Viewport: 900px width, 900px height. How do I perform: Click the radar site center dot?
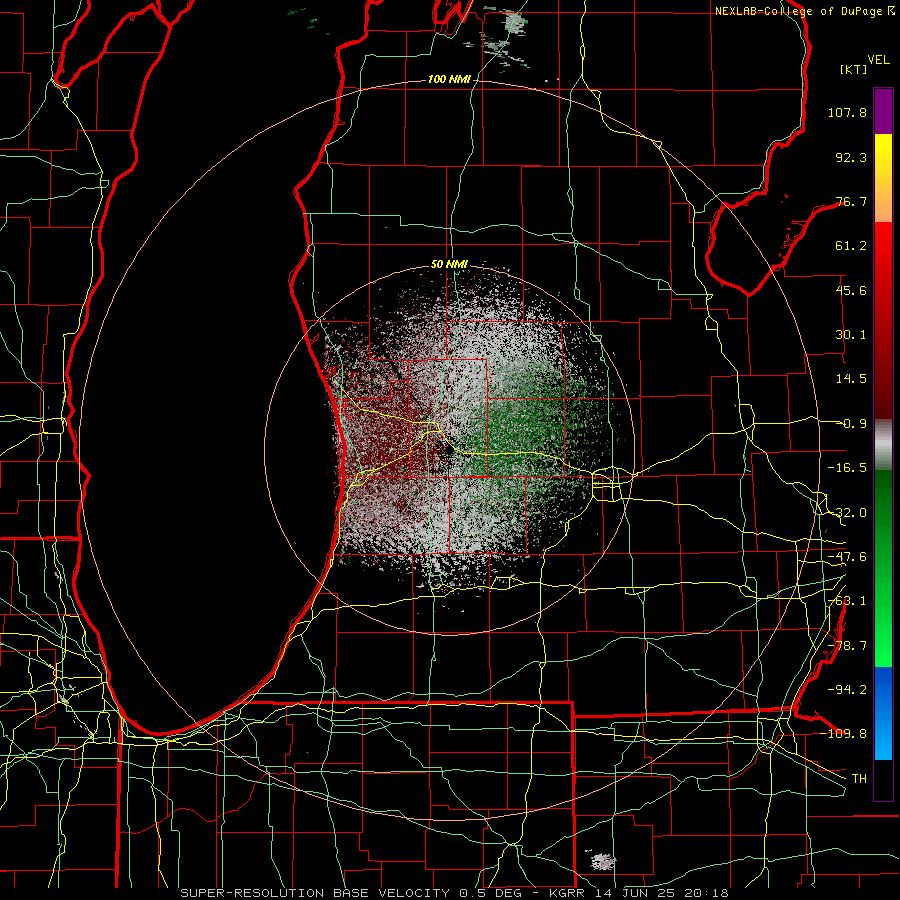click(449, 451)
